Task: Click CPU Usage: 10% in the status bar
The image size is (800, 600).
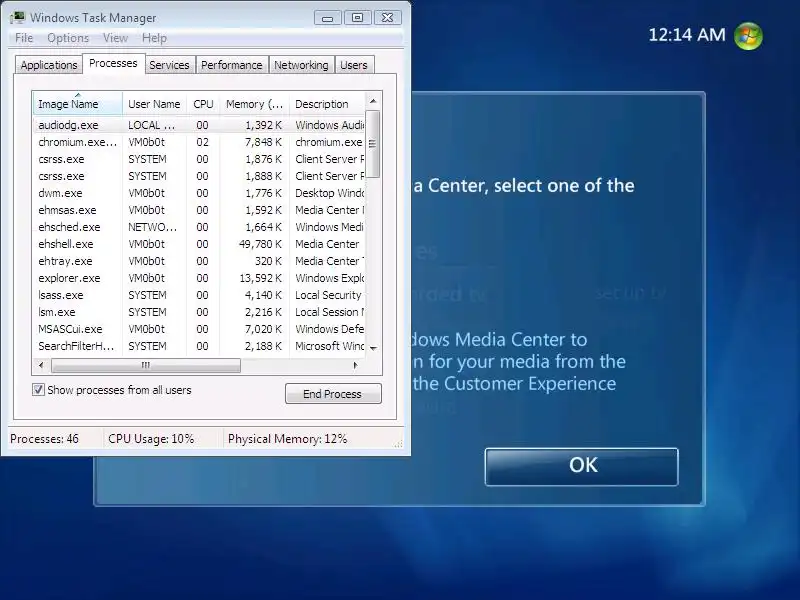Action: 151,439
